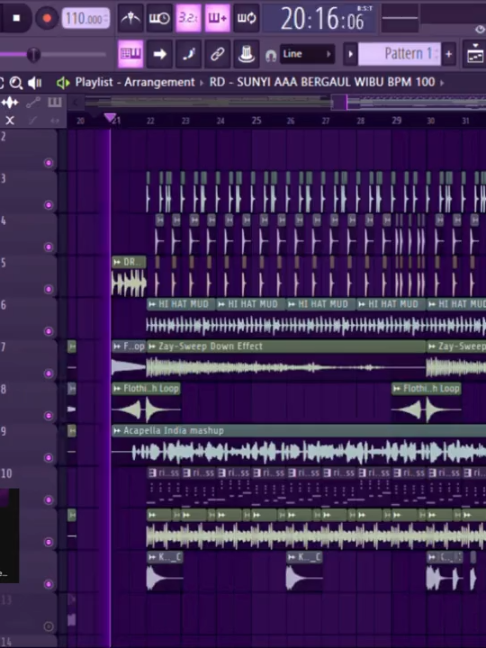Viewport: 486px width, 648px height.
Task: Toggle step editing mode button
Action: click(188, 54)
